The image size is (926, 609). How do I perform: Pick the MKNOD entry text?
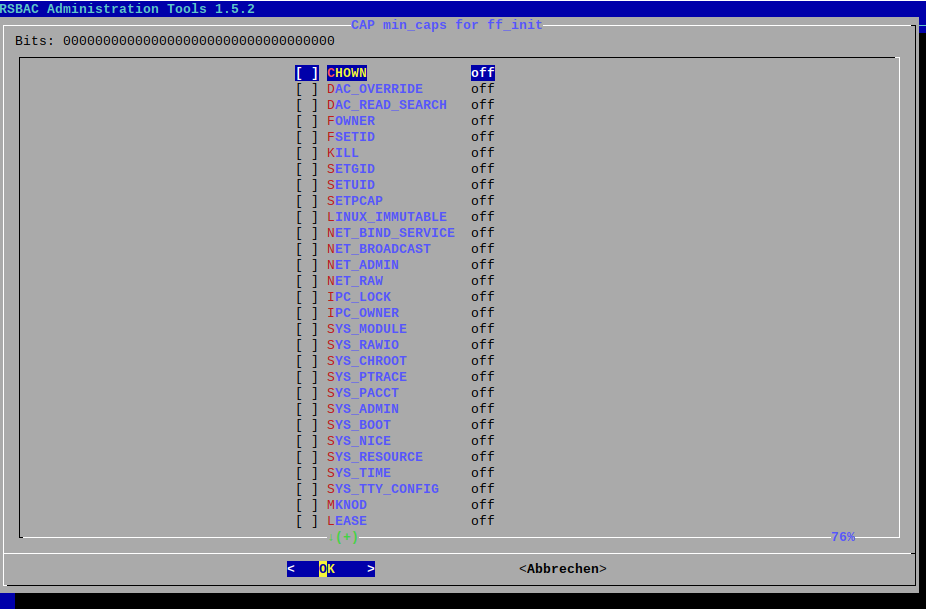coord(347,504)
